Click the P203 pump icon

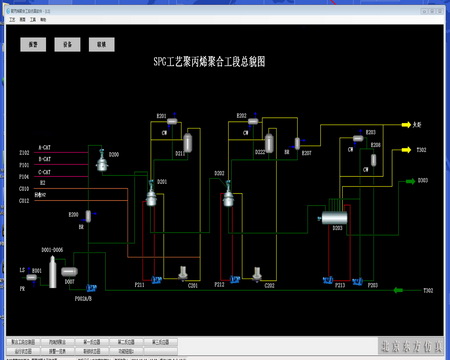point(358,282)
